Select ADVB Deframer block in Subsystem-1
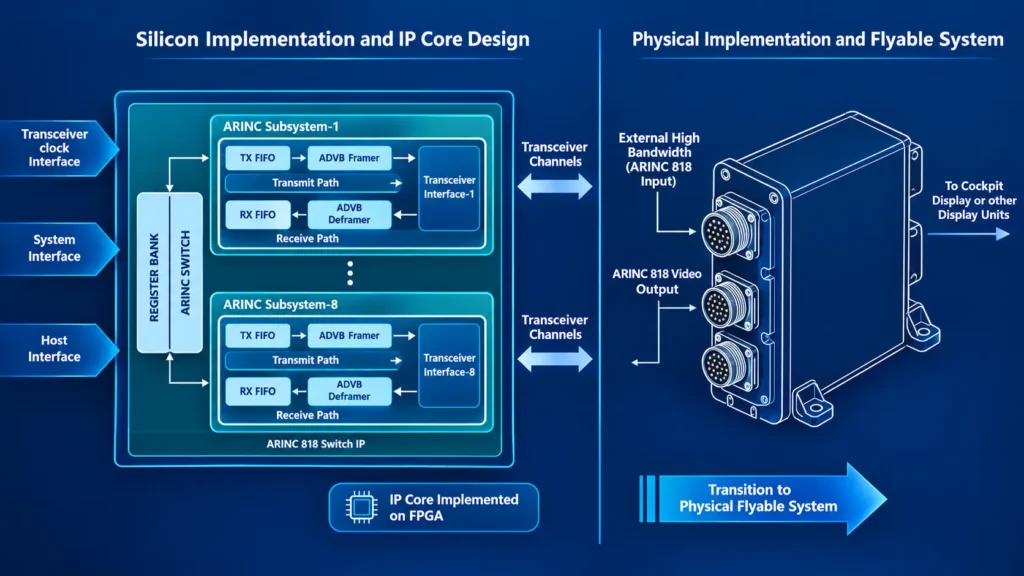This screenshot has width=1024, height=576. (x=349, y=214)
